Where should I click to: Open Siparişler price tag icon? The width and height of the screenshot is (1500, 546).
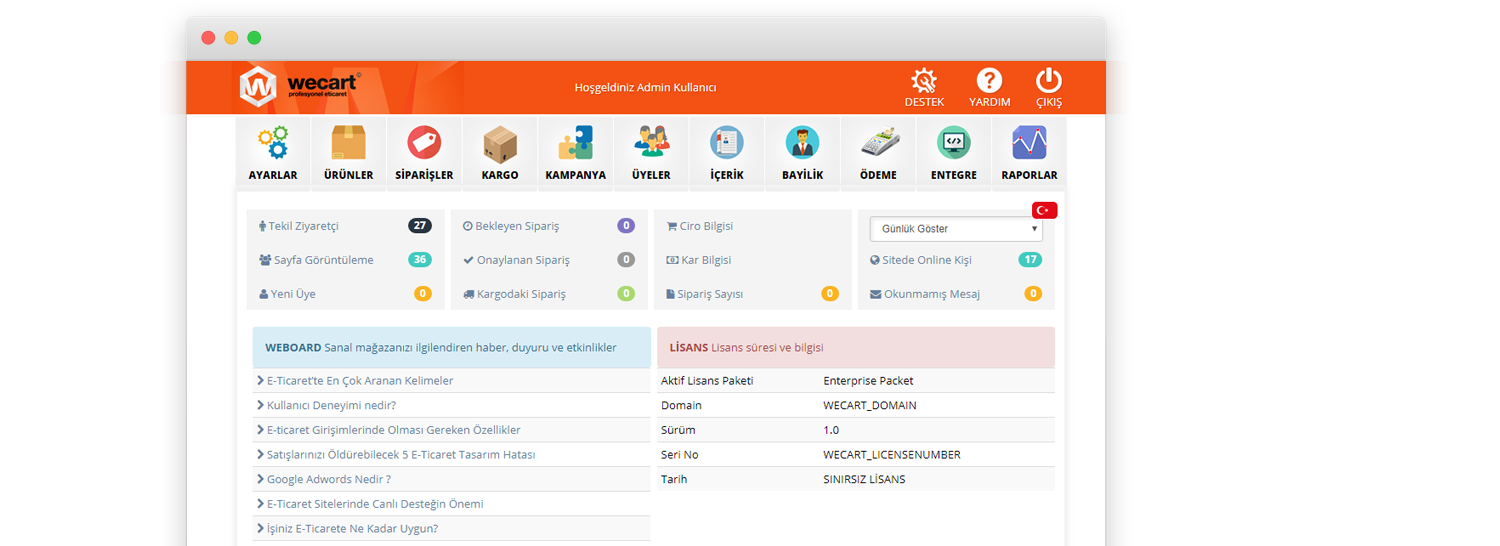(x=424, y=144)
